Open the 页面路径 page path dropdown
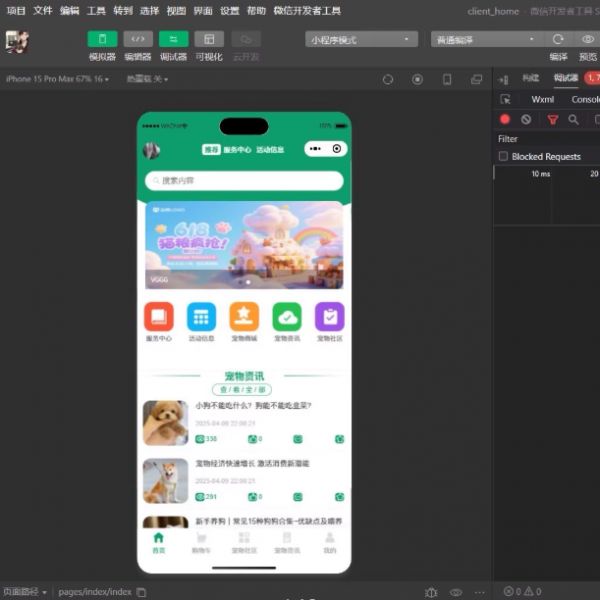 tap(25, 592)
